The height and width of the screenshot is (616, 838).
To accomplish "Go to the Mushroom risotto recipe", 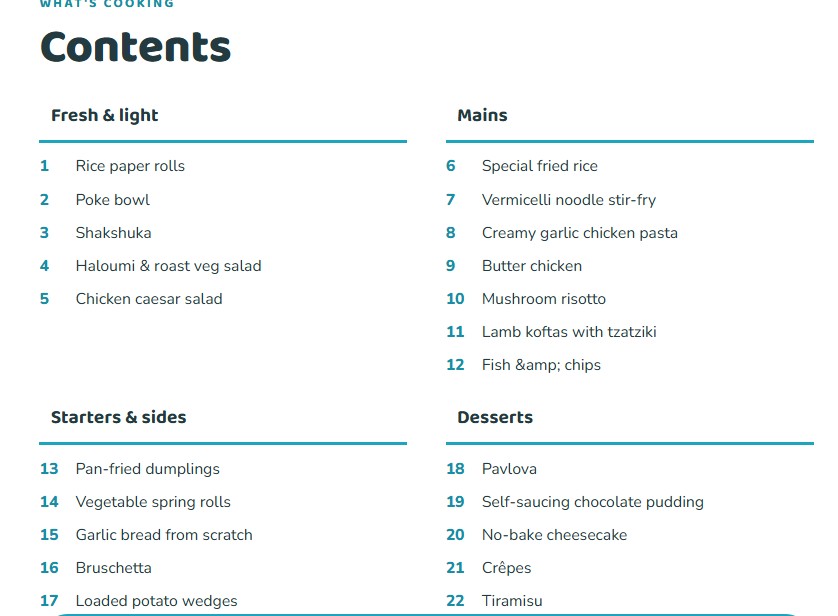I will pos(544,299).
